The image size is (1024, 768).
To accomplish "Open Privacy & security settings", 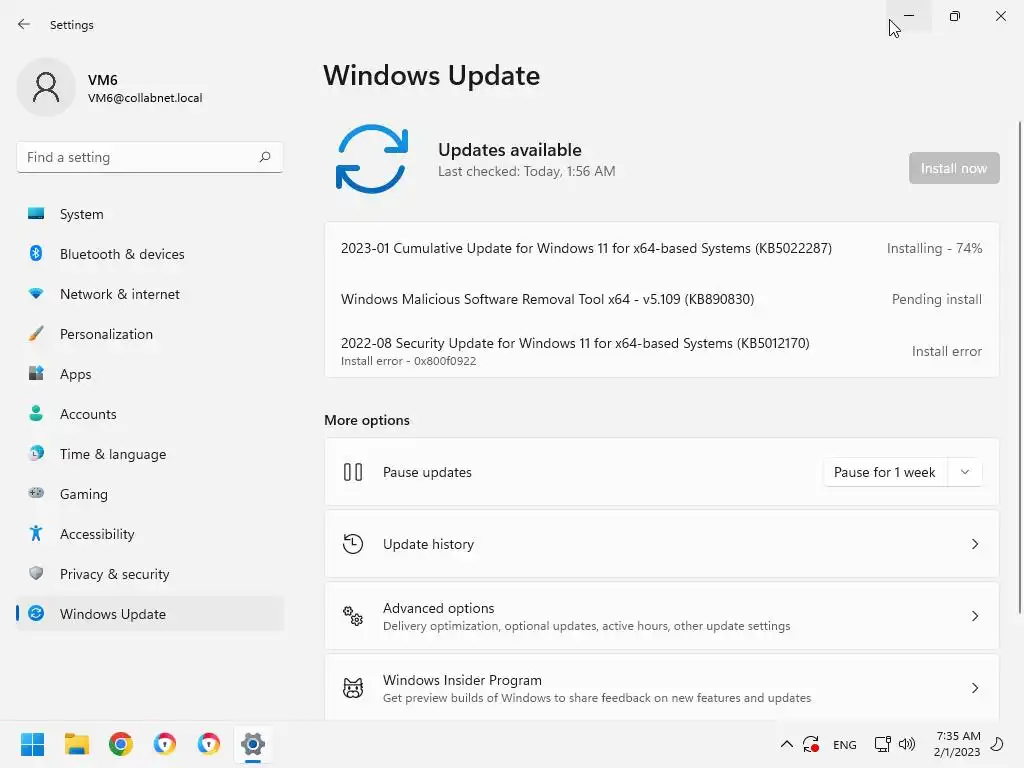I will (150, 574).
